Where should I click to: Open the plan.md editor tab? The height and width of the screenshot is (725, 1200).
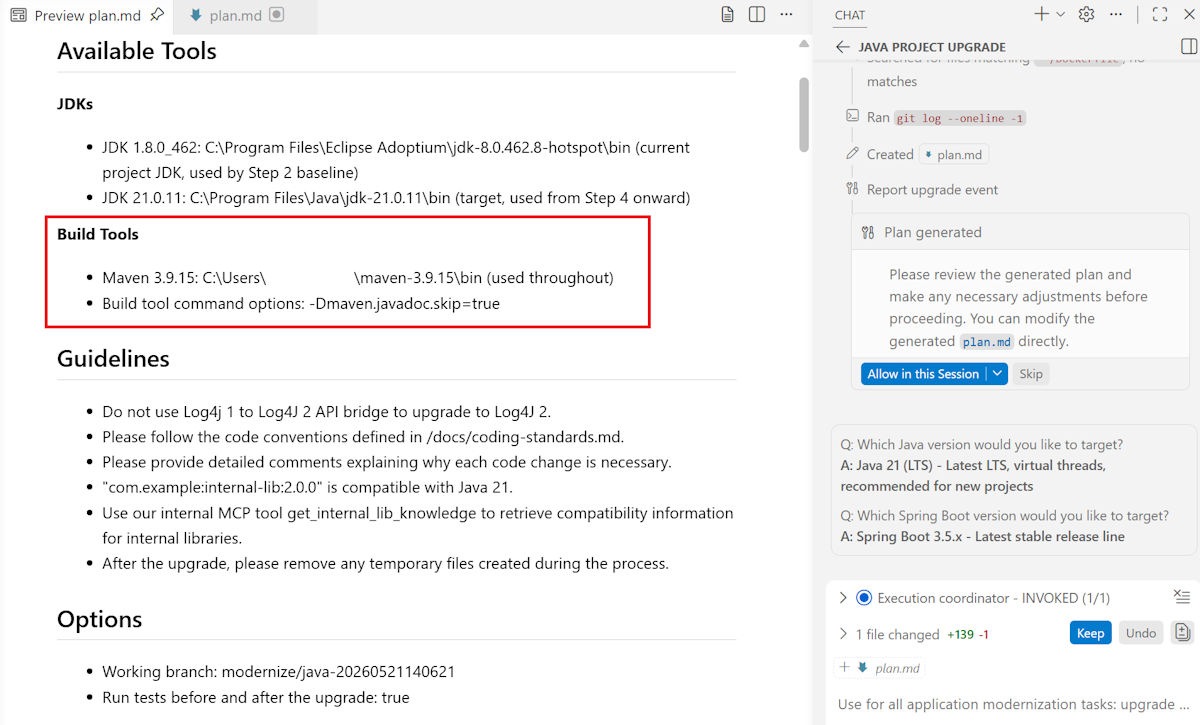(x=237, y=15)
